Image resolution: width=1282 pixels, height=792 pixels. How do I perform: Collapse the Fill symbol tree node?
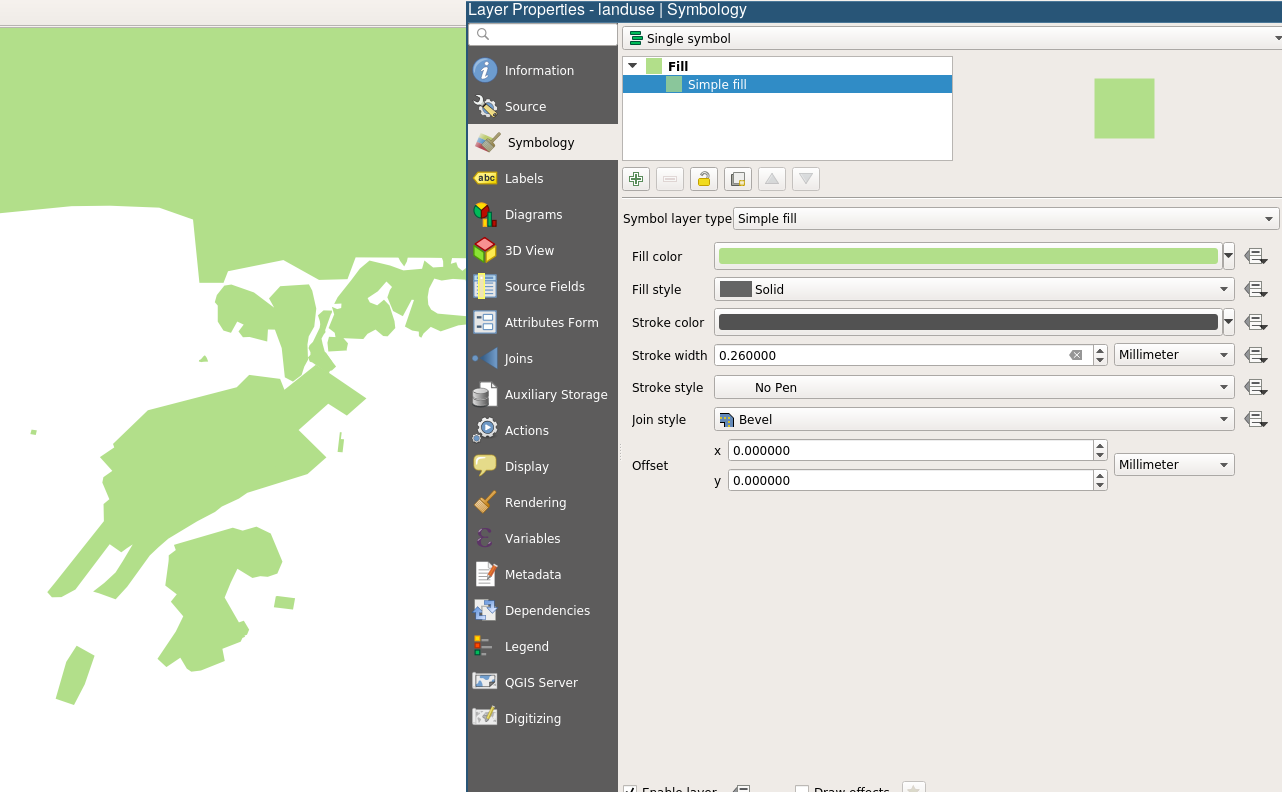pos(632,66)
